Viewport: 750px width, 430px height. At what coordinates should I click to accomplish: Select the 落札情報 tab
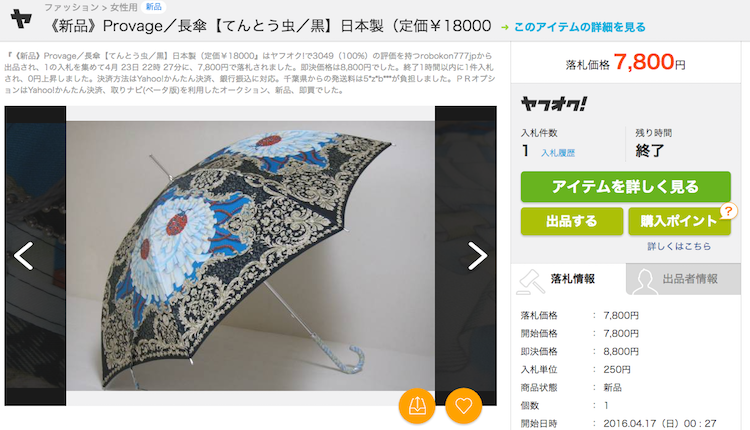(569, 279)
